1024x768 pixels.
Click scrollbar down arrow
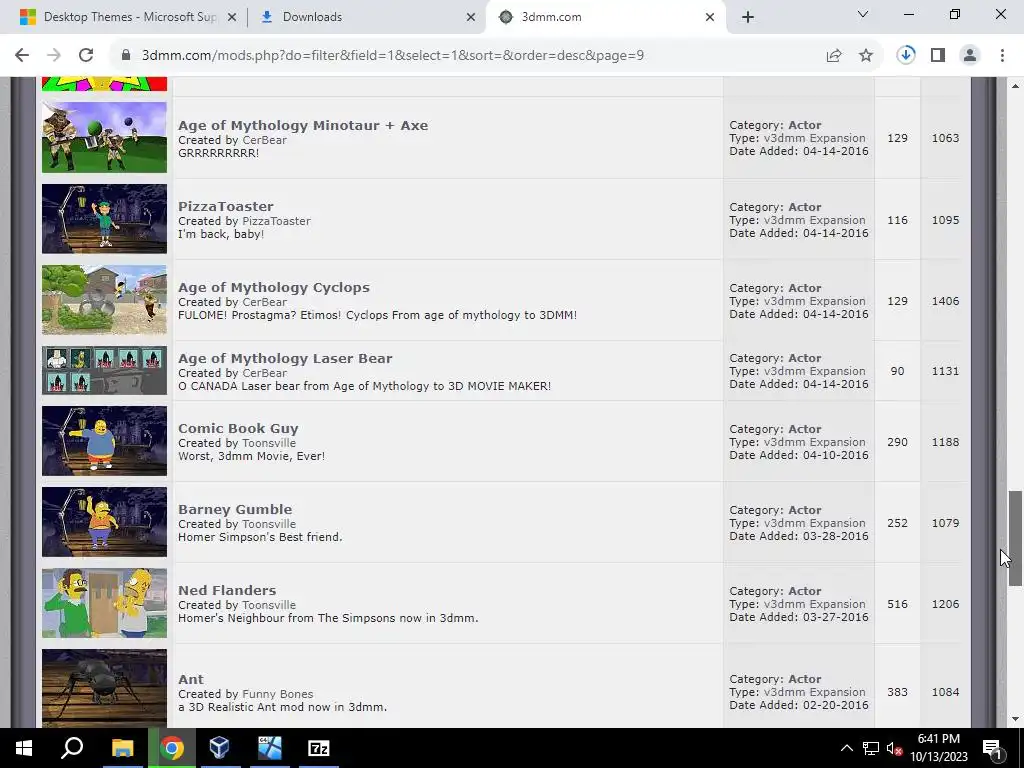click(x=1015, y=719)
